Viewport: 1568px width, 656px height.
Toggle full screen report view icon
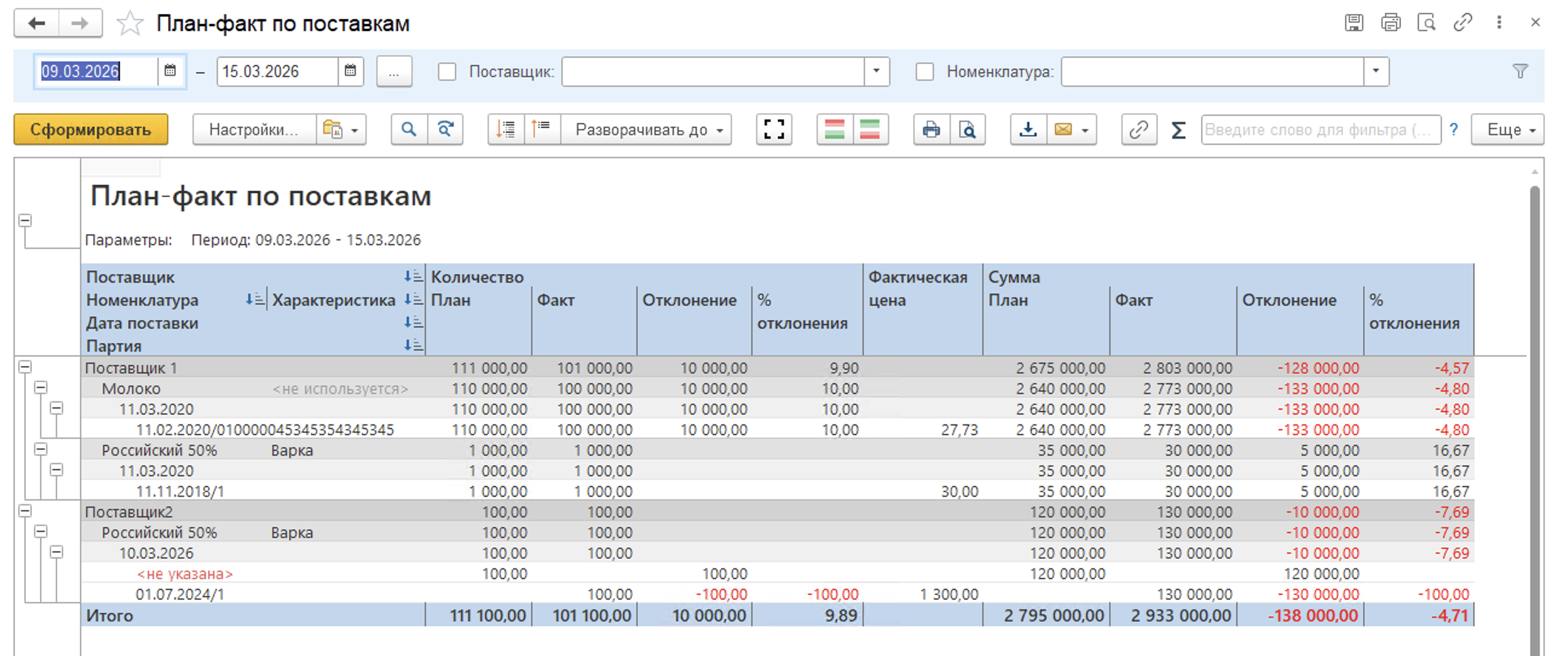773,129
